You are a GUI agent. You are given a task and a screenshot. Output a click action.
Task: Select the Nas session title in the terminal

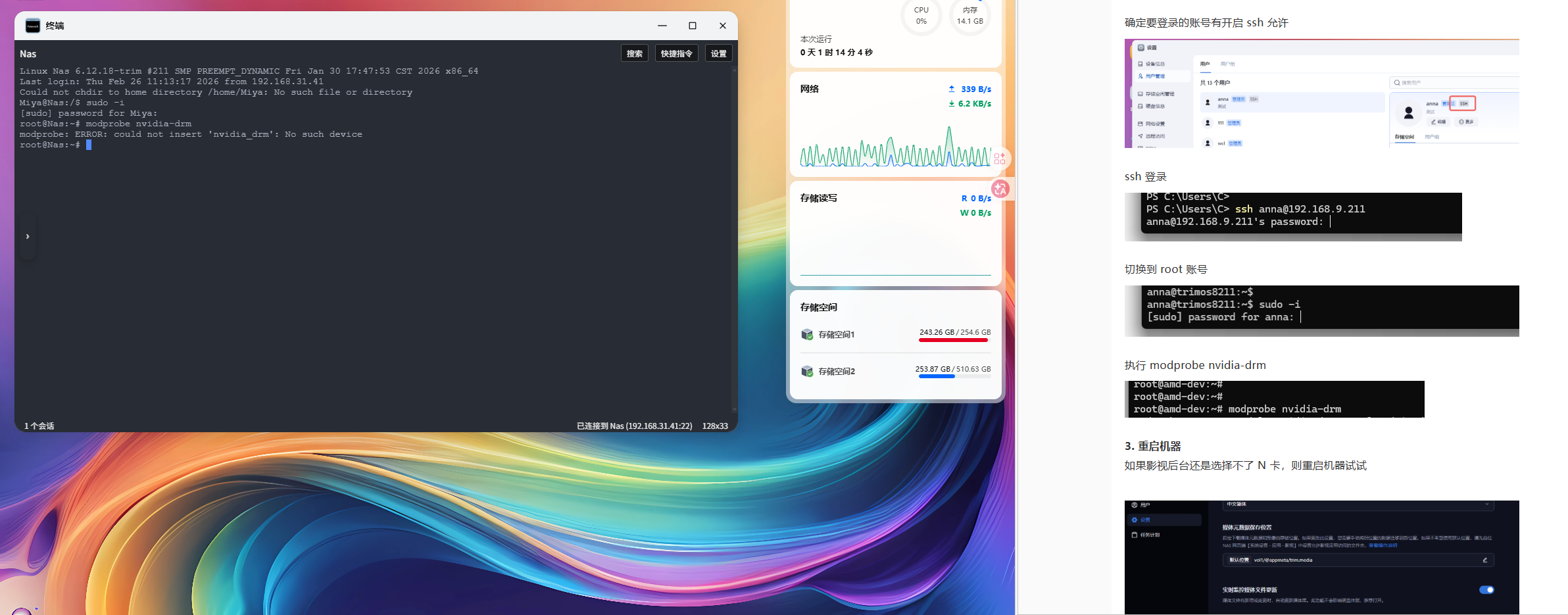(x=28, y=54)
